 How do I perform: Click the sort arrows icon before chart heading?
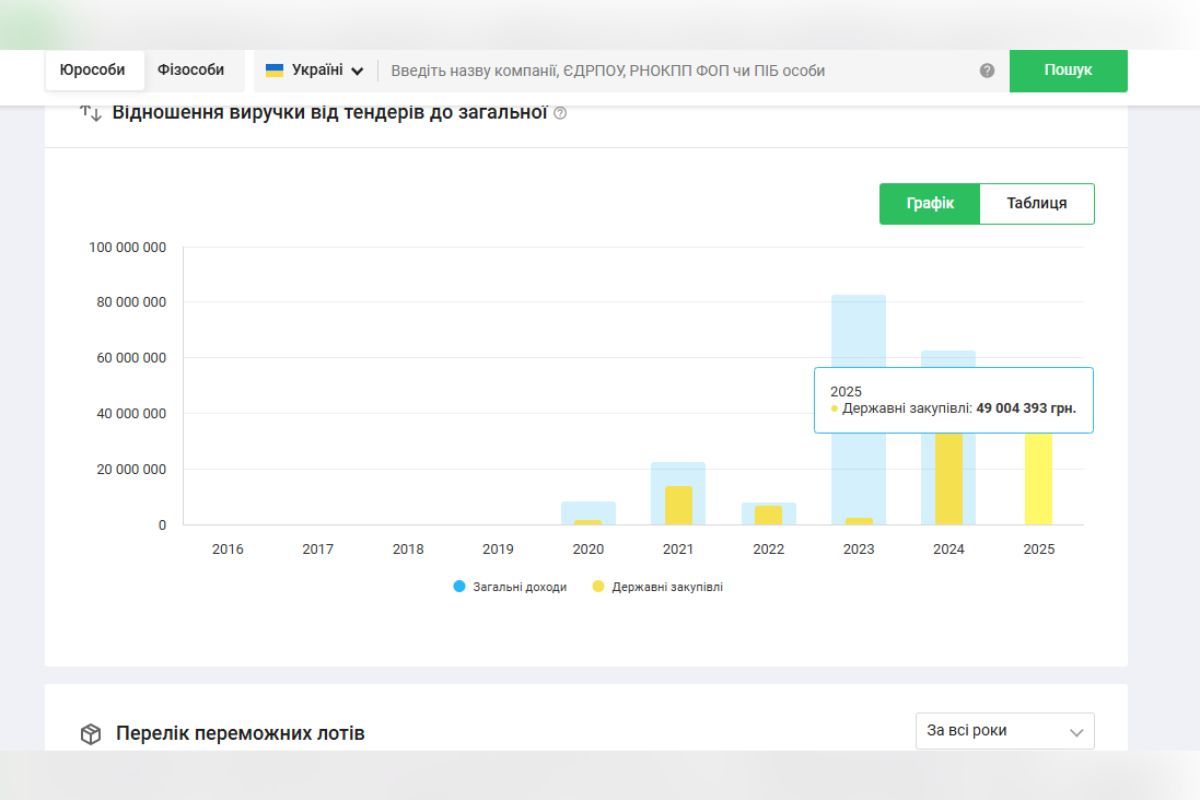tap(91, 113)
